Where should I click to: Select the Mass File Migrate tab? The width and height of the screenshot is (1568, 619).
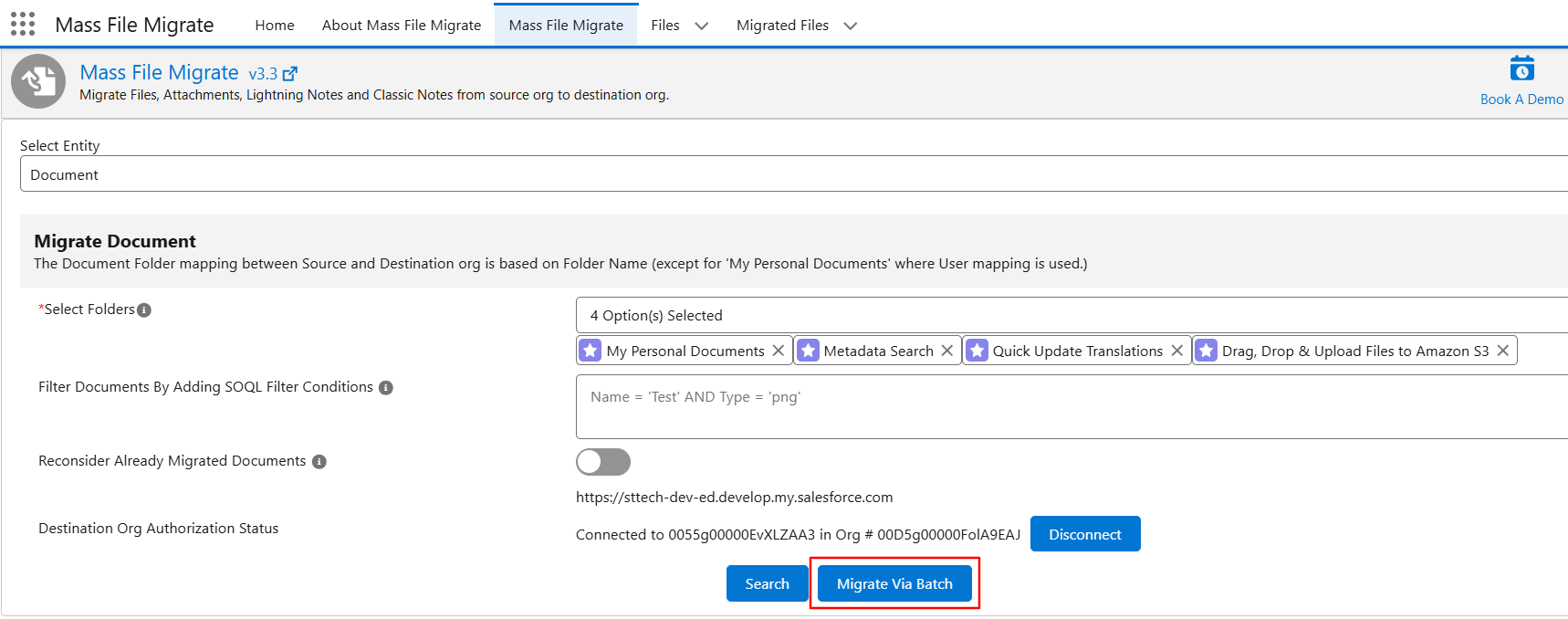tap(566, 26)
